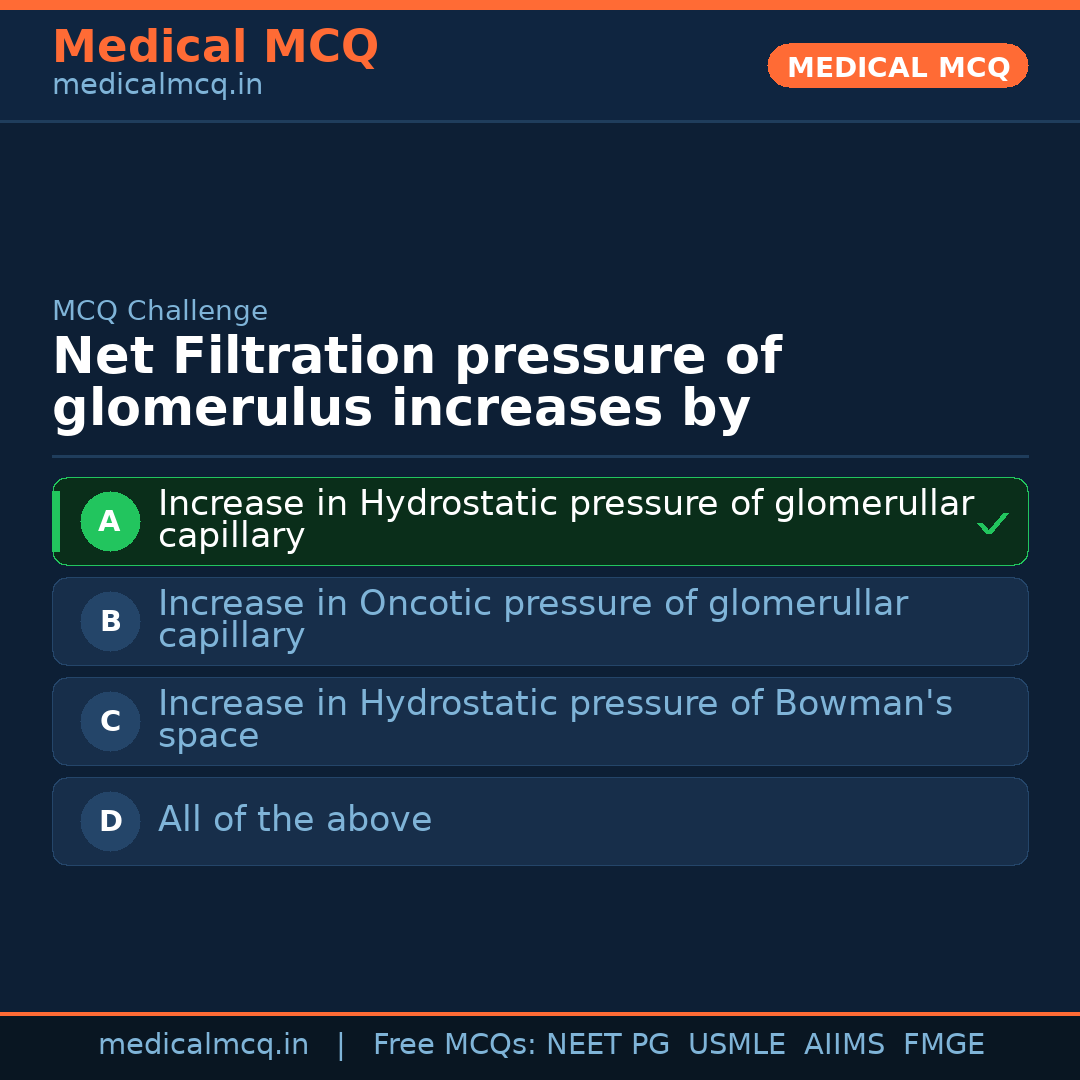Click the 'Net Filtration pressure' question heading

pyautogui.click(x=416, y=383)
